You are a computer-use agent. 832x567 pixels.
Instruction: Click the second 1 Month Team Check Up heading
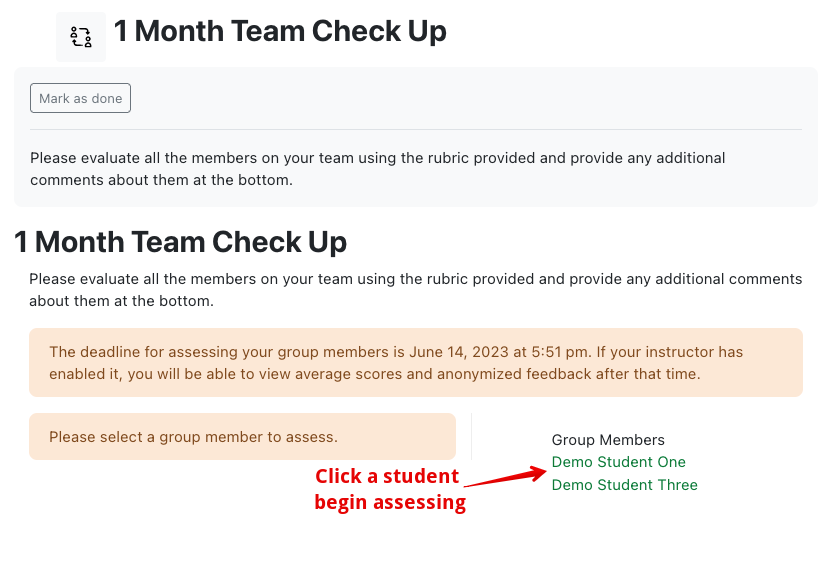pyautogui.click(x=180, y=242)
